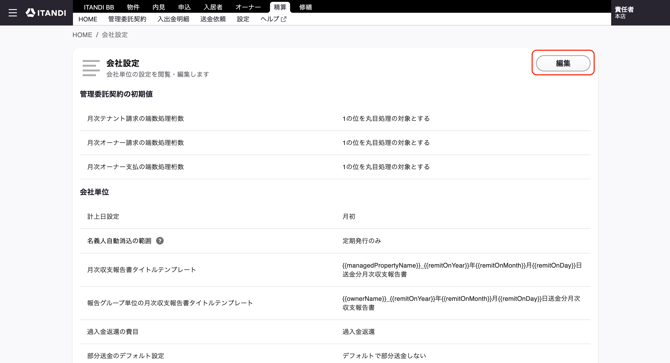Click the デフォルトで部分送金しない value

(384, 356)
